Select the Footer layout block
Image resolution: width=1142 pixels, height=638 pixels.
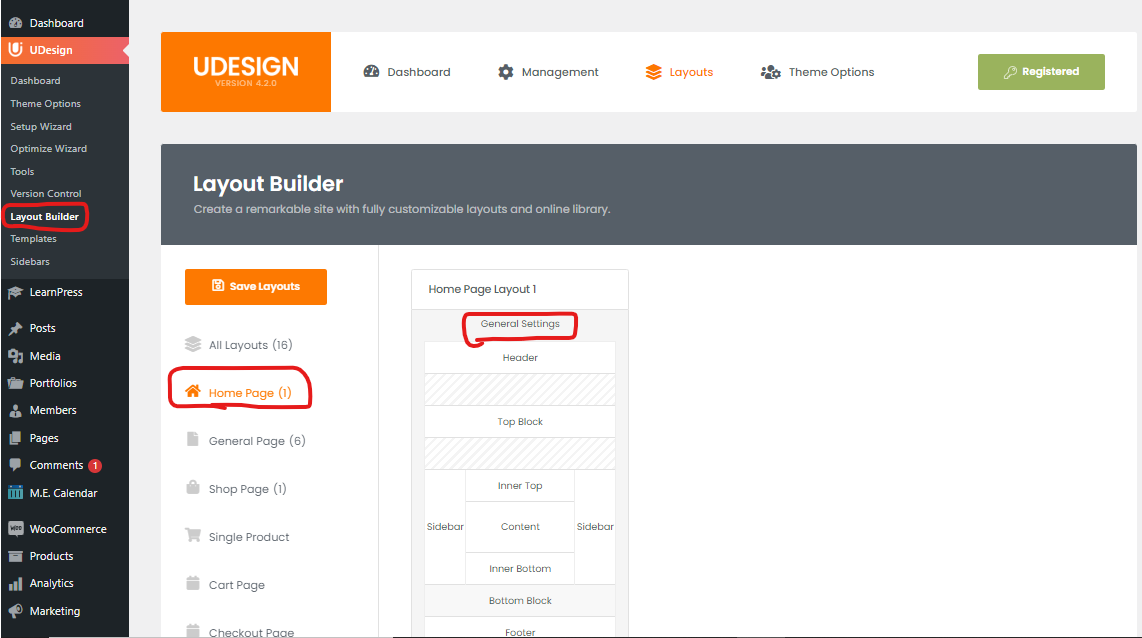(x=520, y=629)
